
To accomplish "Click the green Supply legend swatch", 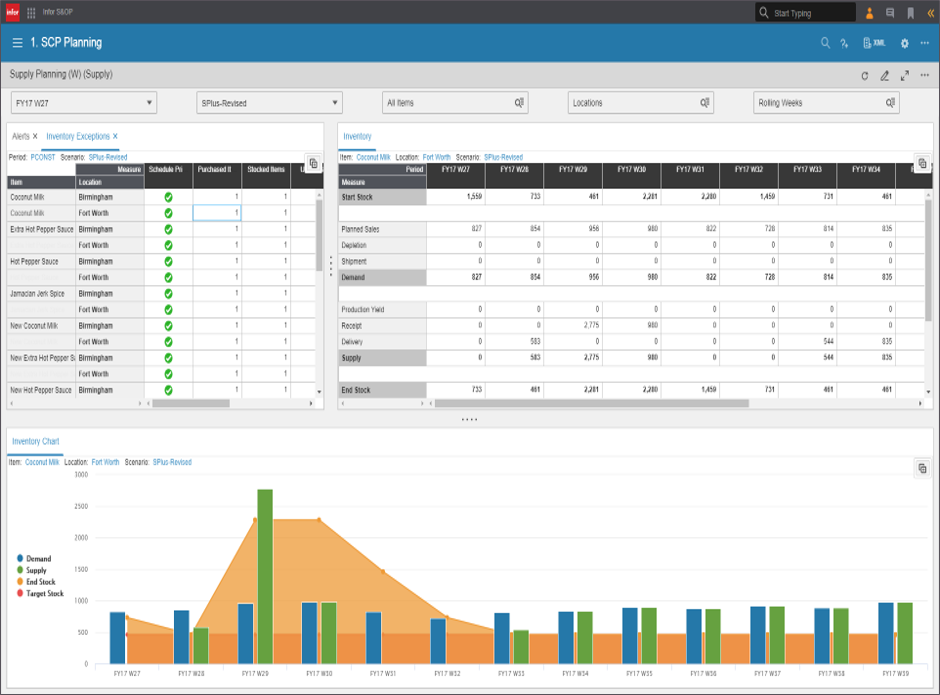I will pyautogui.click(x=18, y=570).
